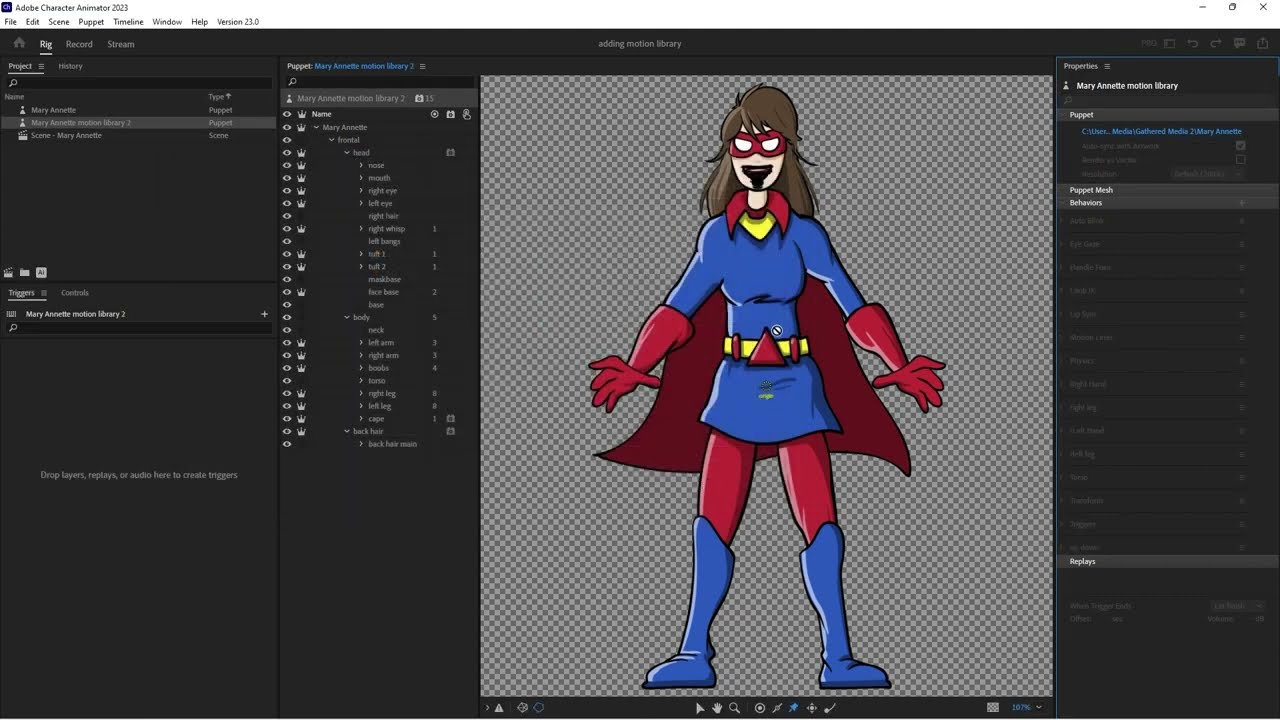Select the Dragger handle tool
Image resolution: width=1280 pixels, height=720 pixels.
[812, 707]
